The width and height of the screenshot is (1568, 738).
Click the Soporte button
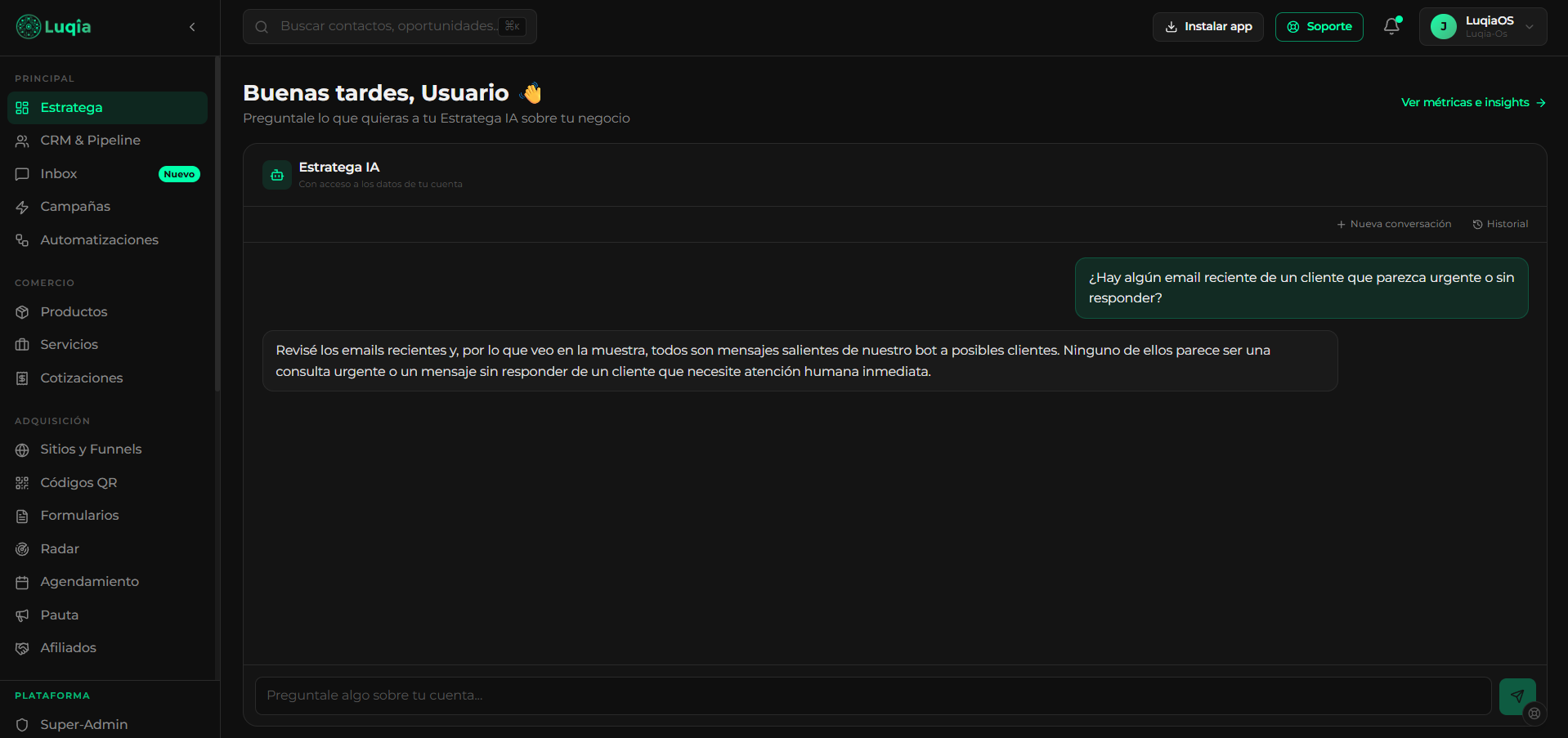pos(1319,27)
